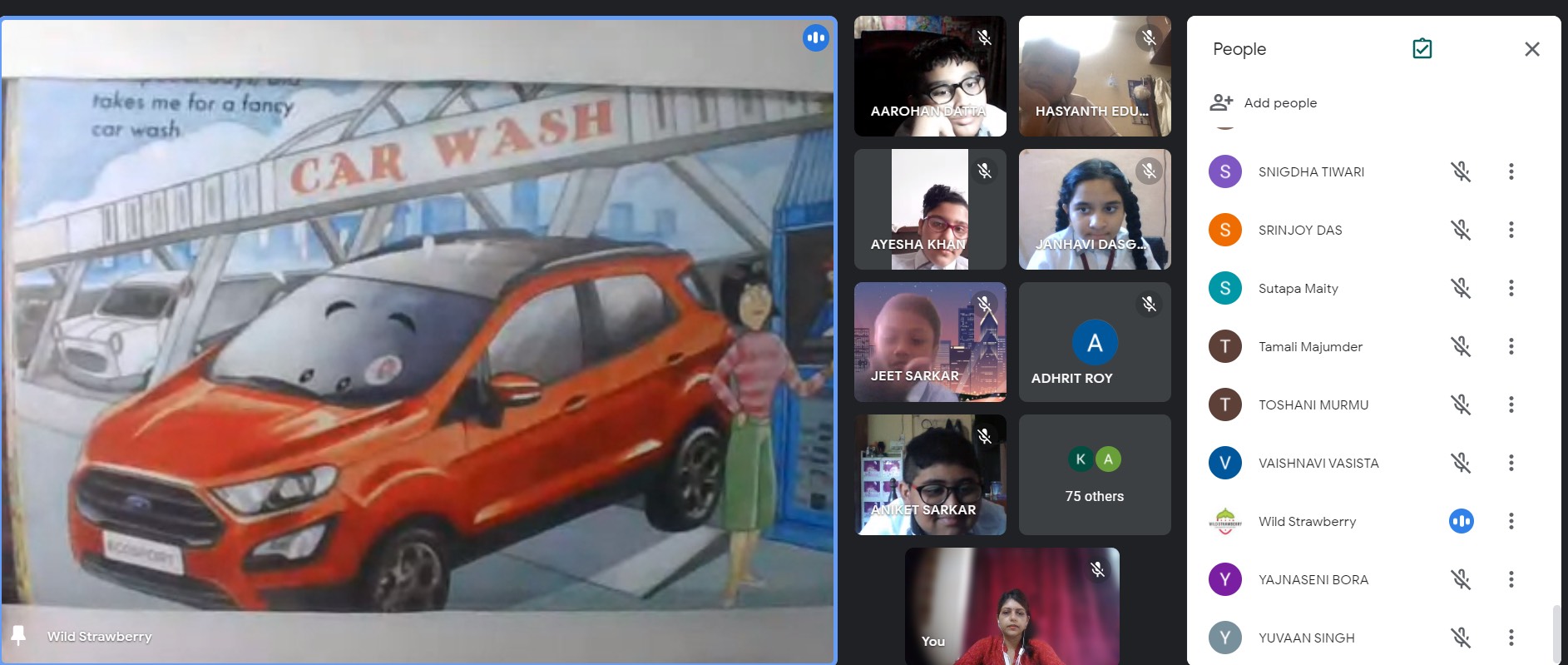
Task: Click the People panel heading
Action: pyautogui.click(x=1239, y=49)
